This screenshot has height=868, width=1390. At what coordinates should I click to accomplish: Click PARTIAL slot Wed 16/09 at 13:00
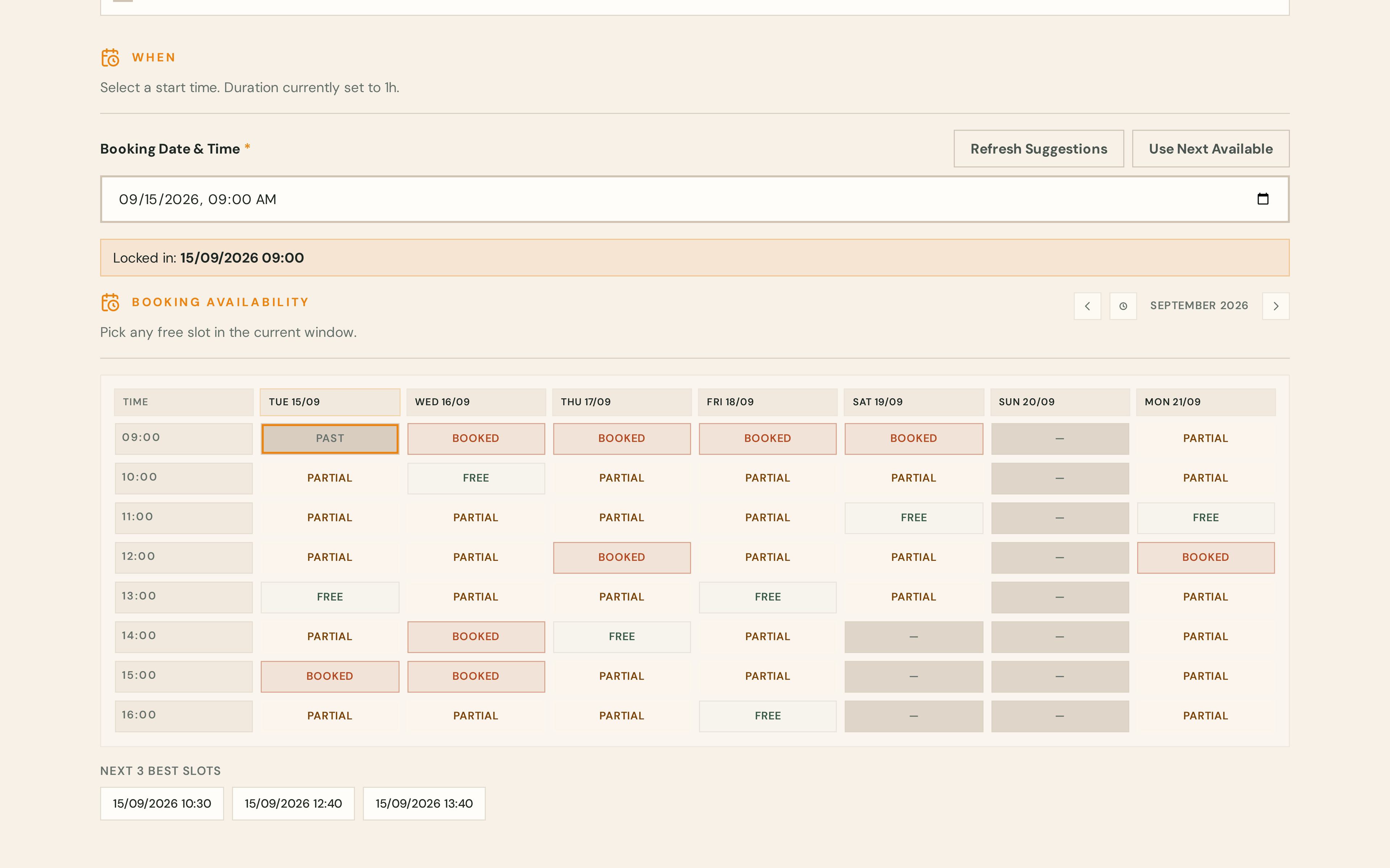pyautogui.click(x=476, y=597)
